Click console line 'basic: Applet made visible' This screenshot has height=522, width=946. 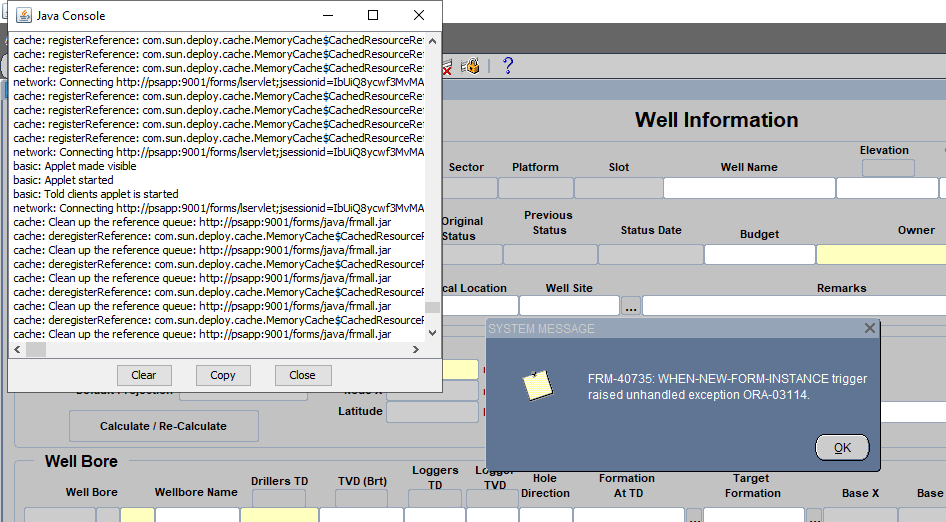tap(75, 167)
